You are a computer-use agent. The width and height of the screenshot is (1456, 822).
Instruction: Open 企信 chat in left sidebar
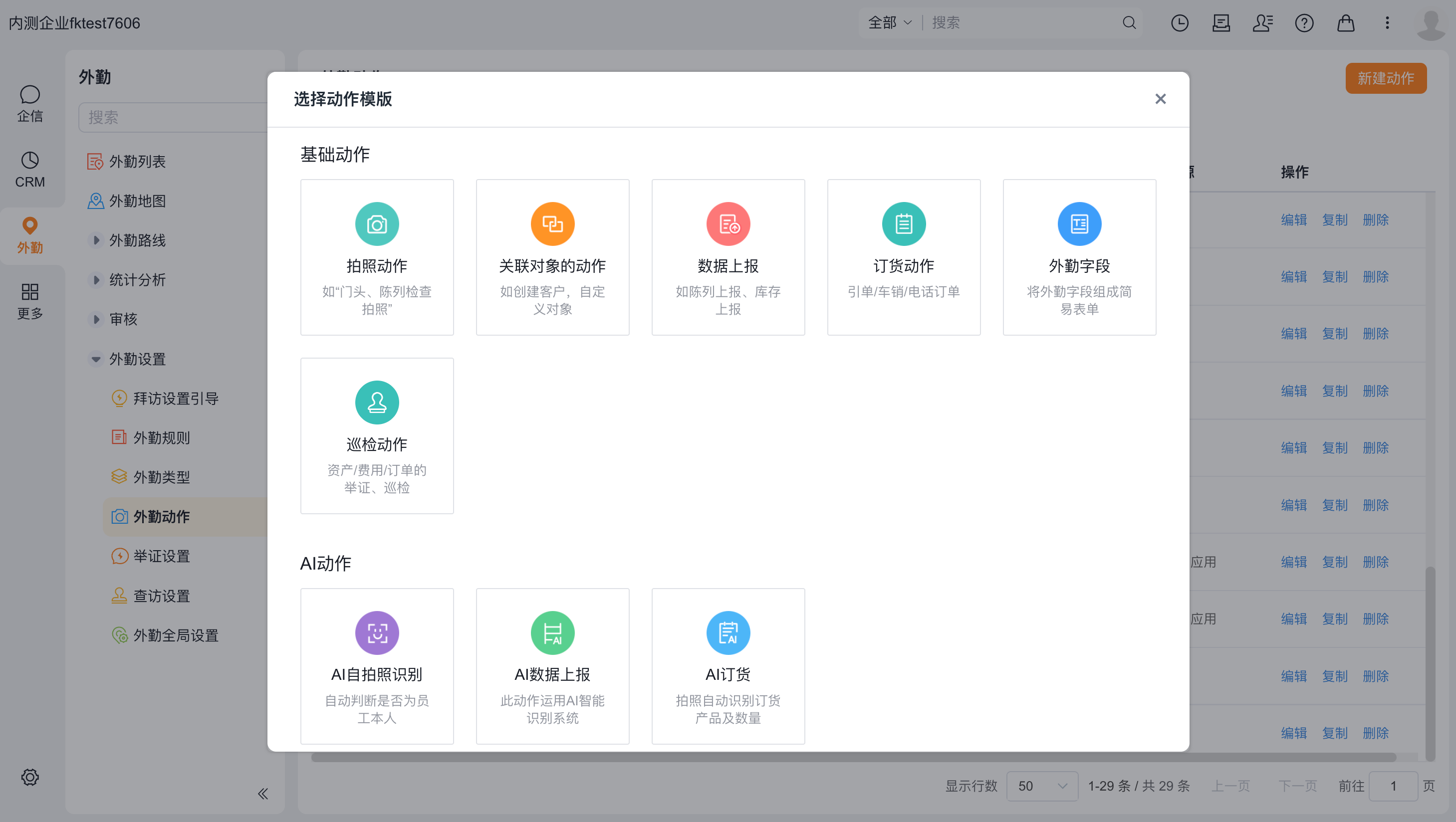(x=30, y=104)
